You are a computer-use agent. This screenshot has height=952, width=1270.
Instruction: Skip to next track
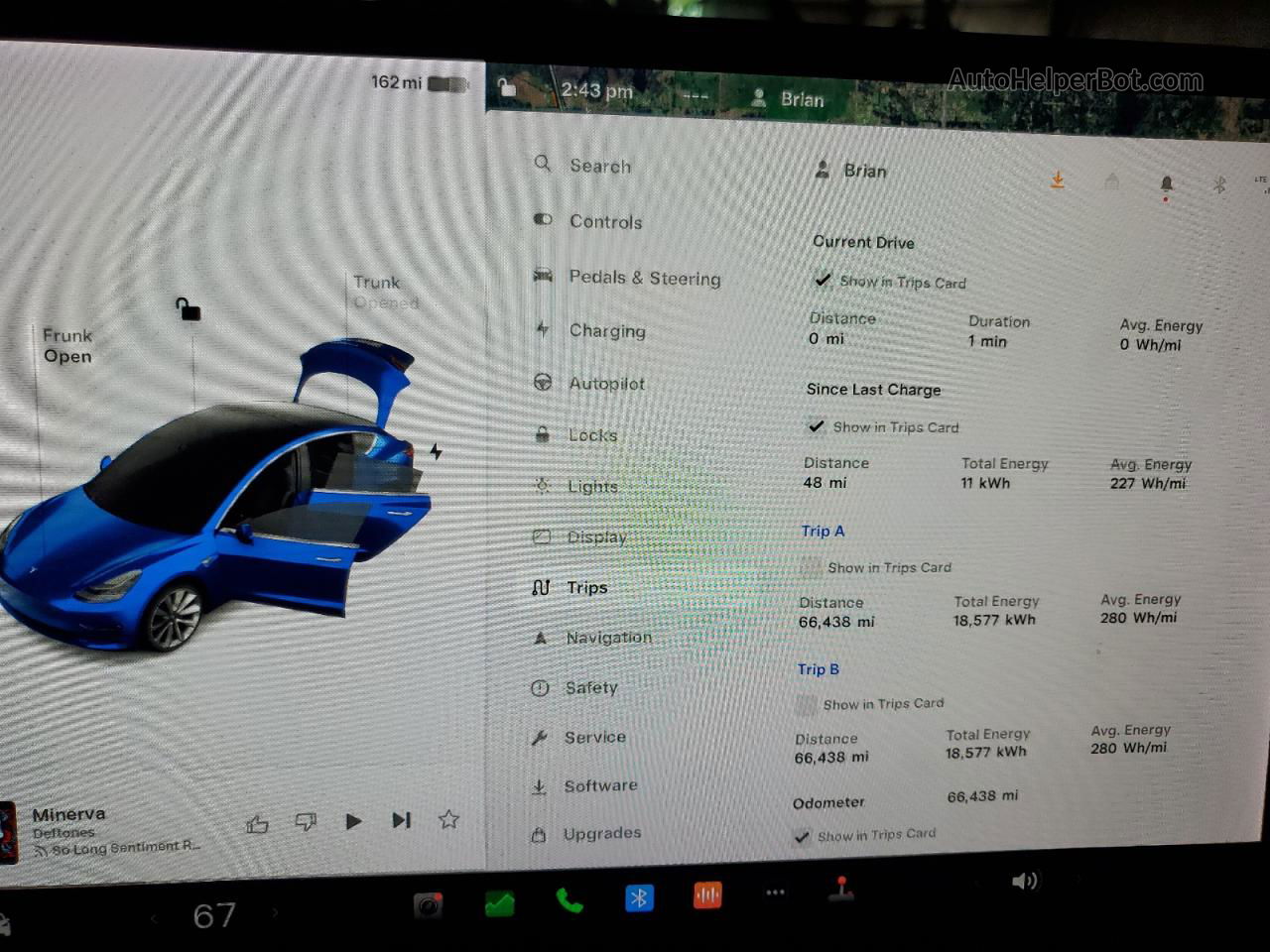click(401, 820)
